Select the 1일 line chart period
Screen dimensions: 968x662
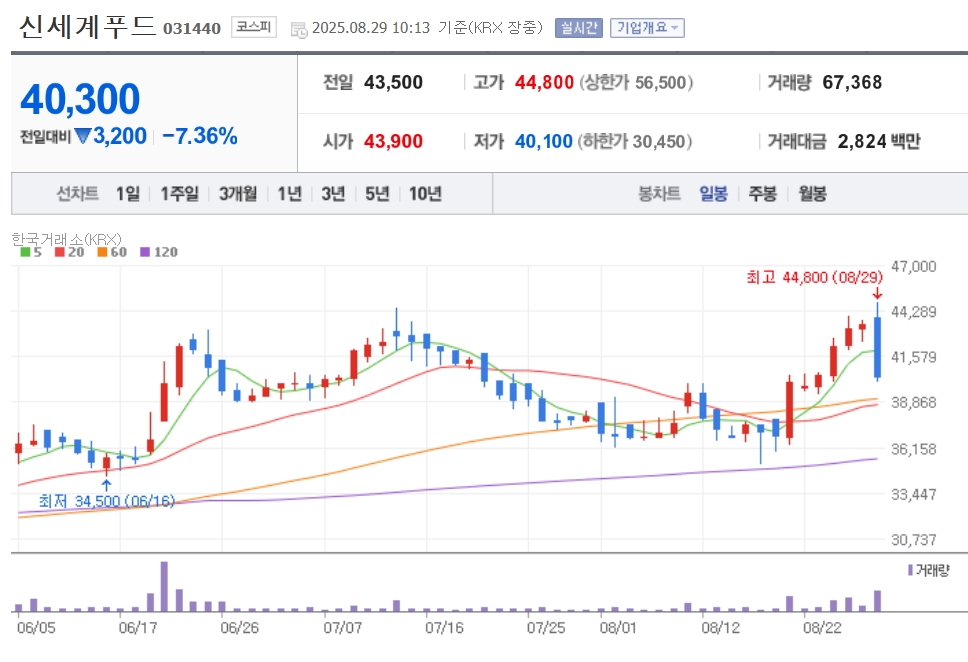point(128,194)
